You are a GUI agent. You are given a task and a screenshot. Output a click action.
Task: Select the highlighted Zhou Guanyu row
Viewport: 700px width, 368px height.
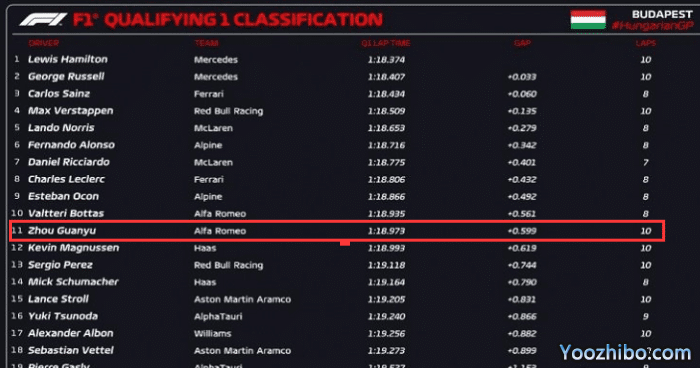tap(337, 231)
